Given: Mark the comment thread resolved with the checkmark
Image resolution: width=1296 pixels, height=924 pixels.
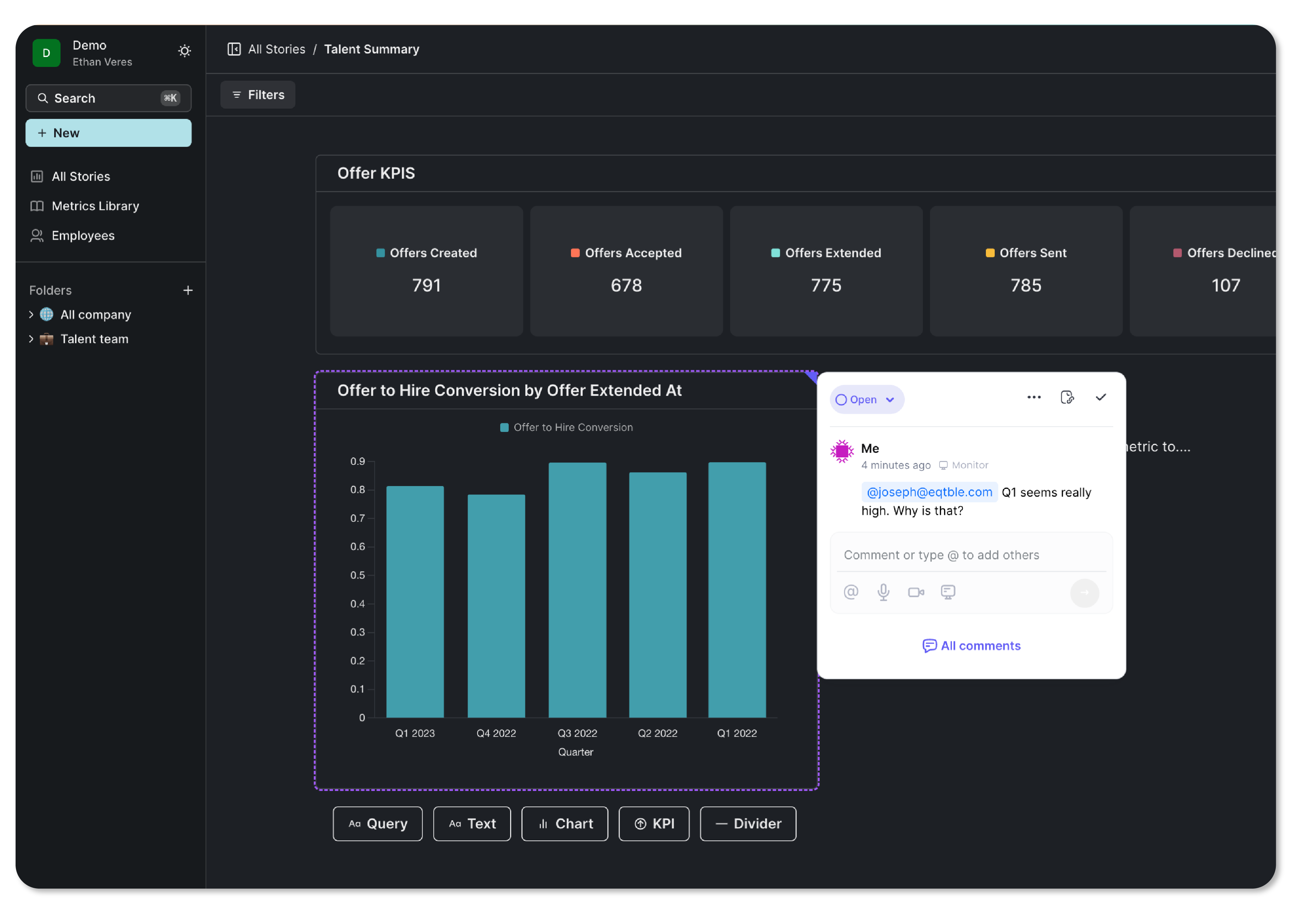Looking at the screenshot, I should pos(1100,398).
